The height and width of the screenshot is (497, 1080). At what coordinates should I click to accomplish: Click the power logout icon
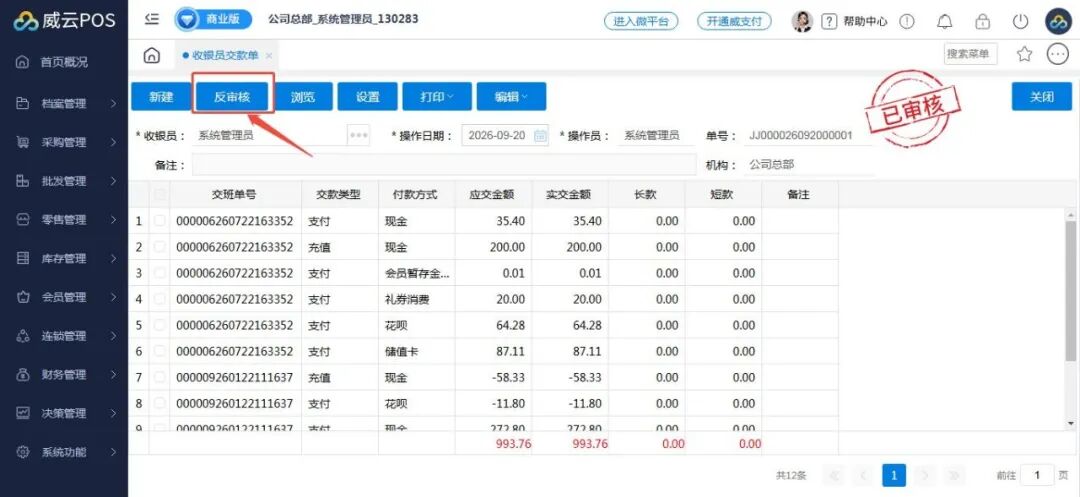point(1020,21)
